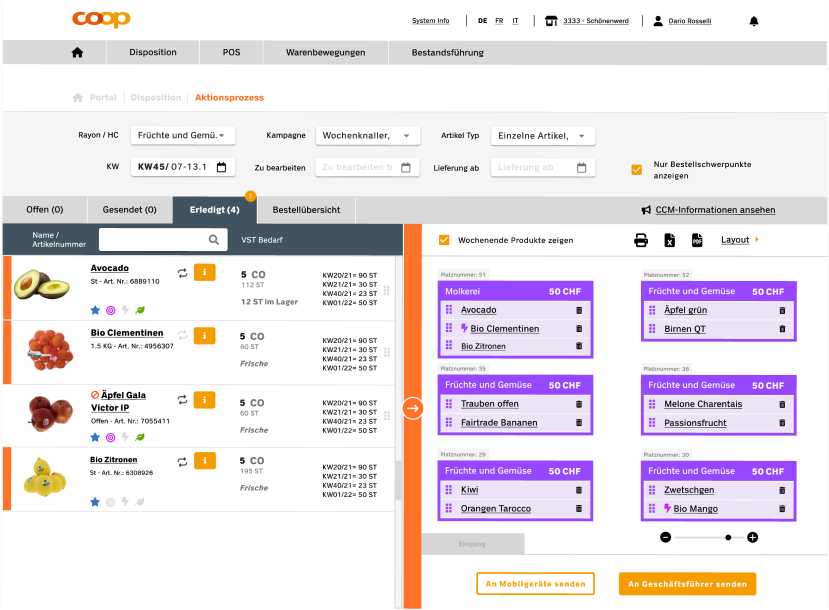Remove Melone Charentais with trash icon
829x610 pixels.
pyautogui.click(x=782, y=404)
